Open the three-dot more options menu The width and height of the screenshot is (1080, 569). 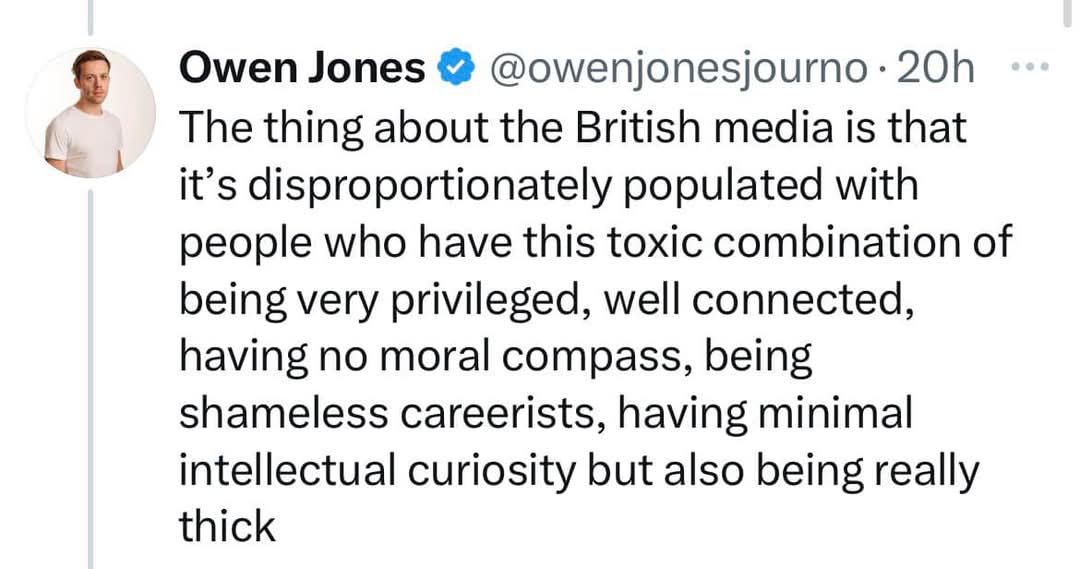click(1028, 67)
